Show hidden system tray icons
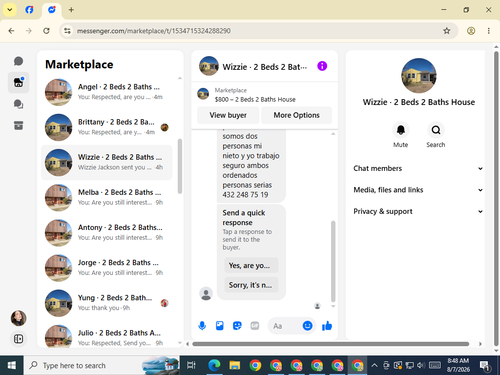 tap(374, 365)
